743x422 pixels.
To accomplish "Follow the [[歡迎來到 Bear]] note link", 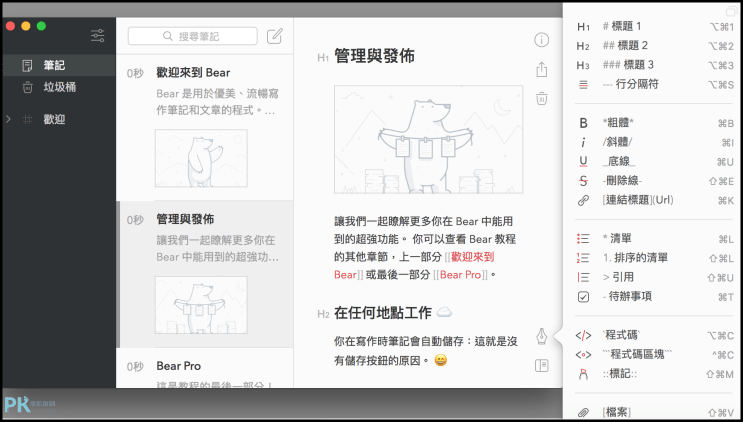I will pos(414,266).
